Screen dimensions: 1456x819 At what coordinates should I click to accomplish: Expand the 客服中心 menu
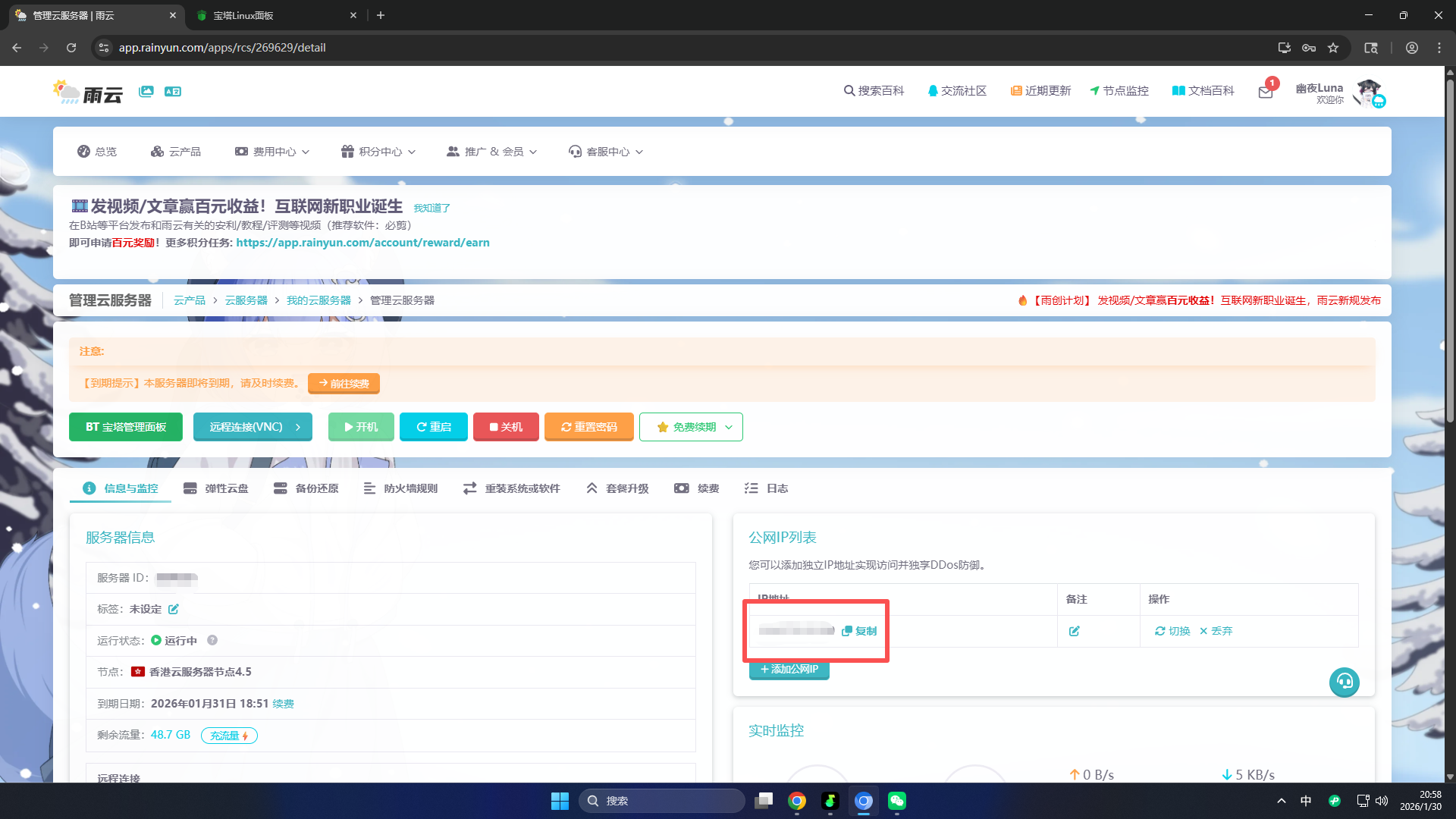point(606,152)
